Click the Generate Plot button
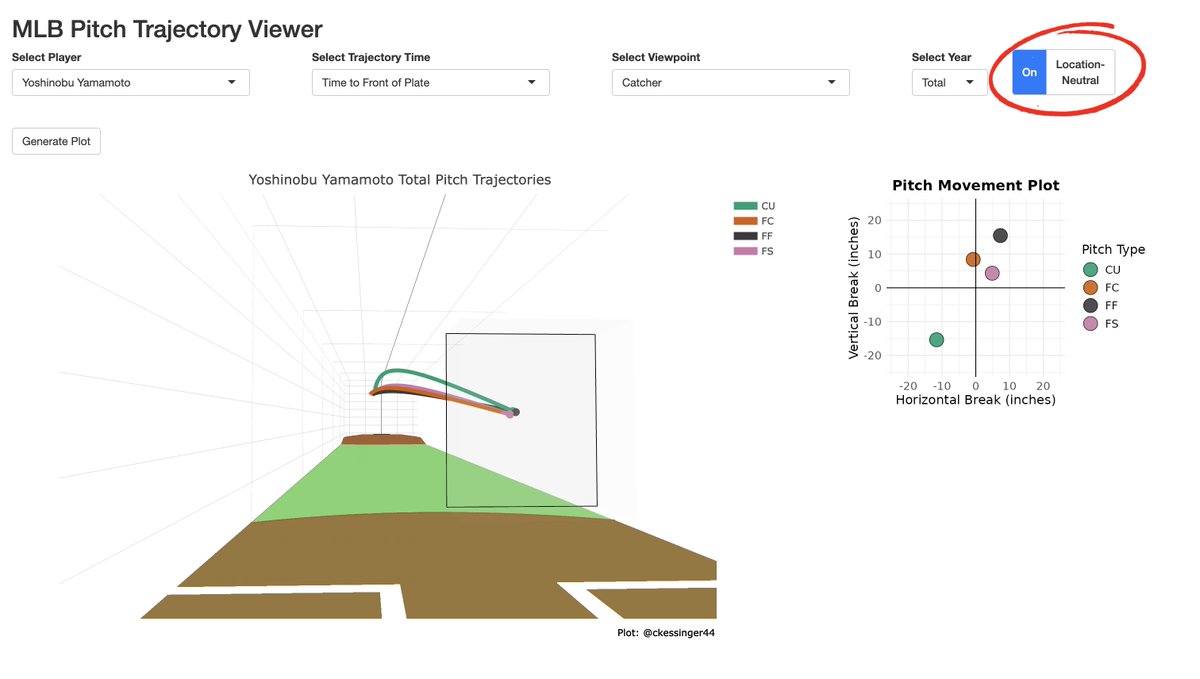1200x679 pixels. pos(56,141)
